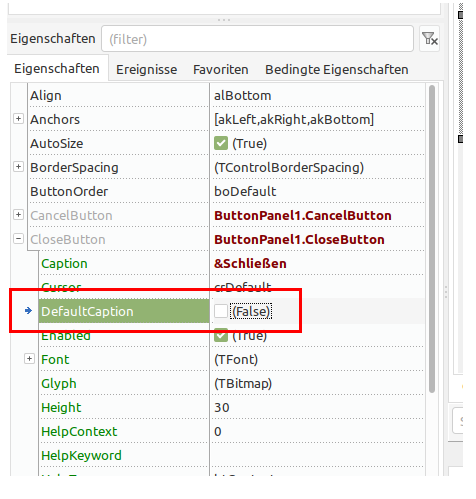Click the property grid vertical scrollbar
Screen dimensions: 476x499
(x=432, y=239)
